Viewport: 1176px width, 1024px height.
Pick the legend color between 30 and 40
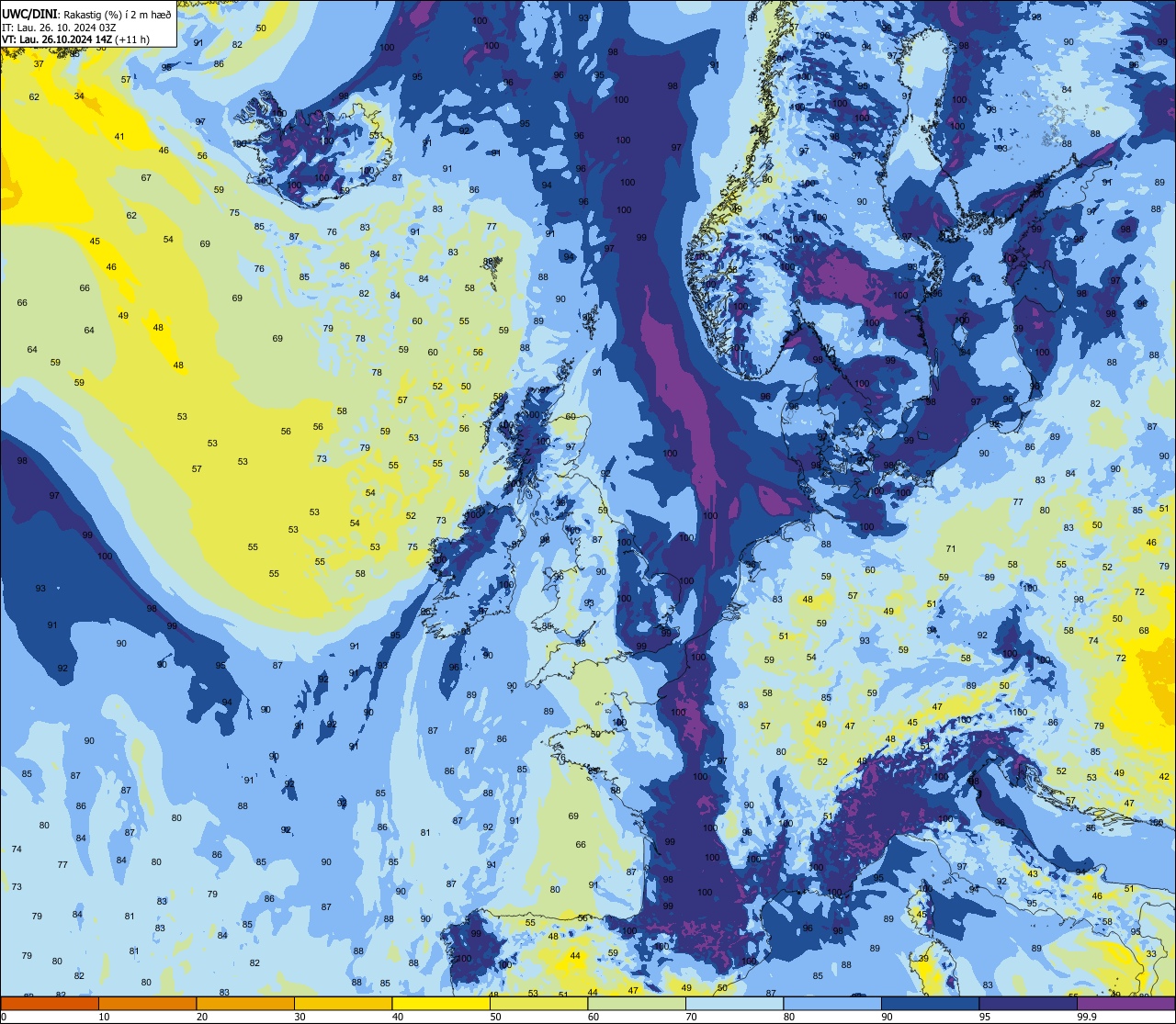[x=343, y=1003]
